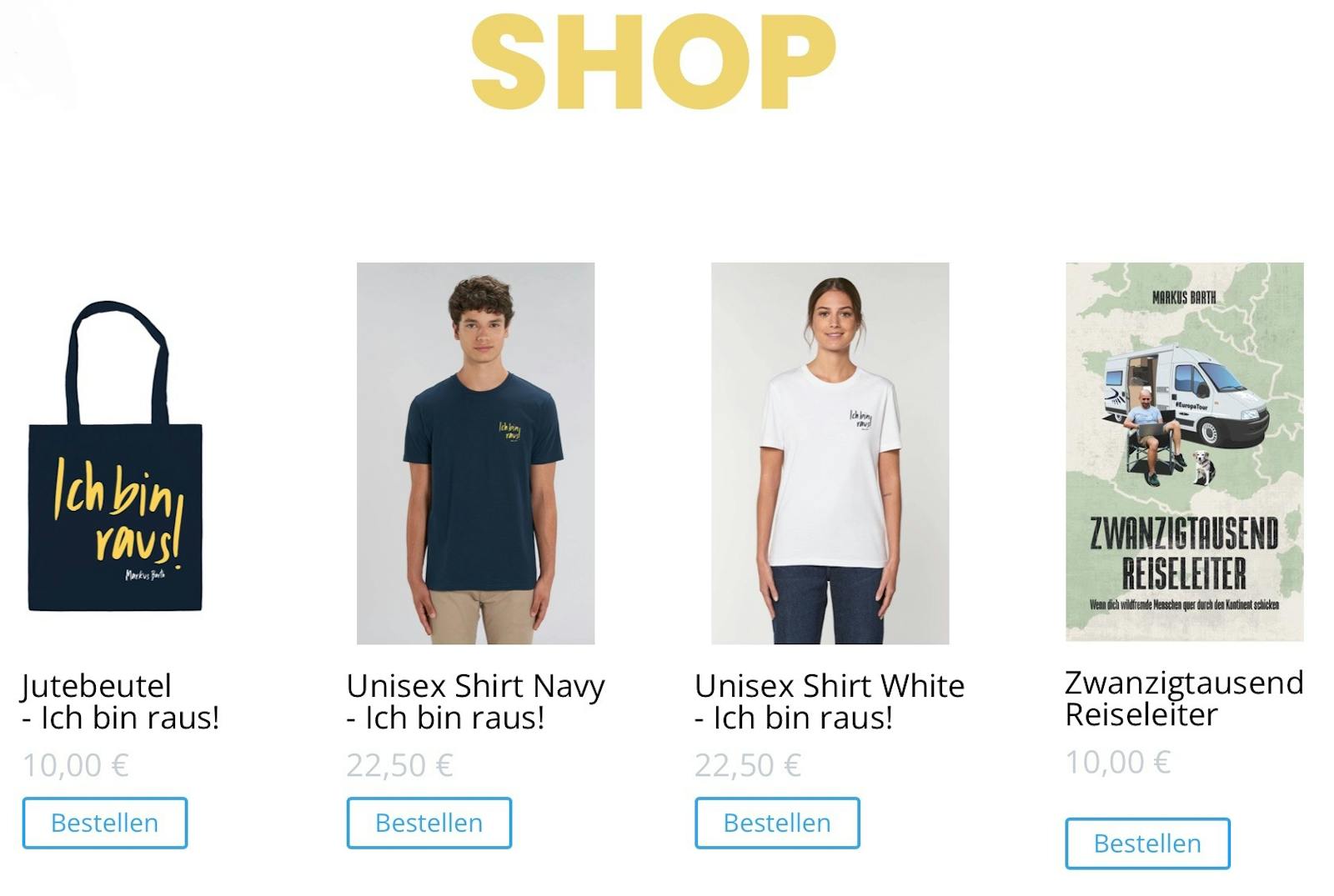Click the 'Ich bin raus!' print on tote bag
The height and width of the screenshot is (896, 1334).
pyautogui.click(x=118, y=510)
